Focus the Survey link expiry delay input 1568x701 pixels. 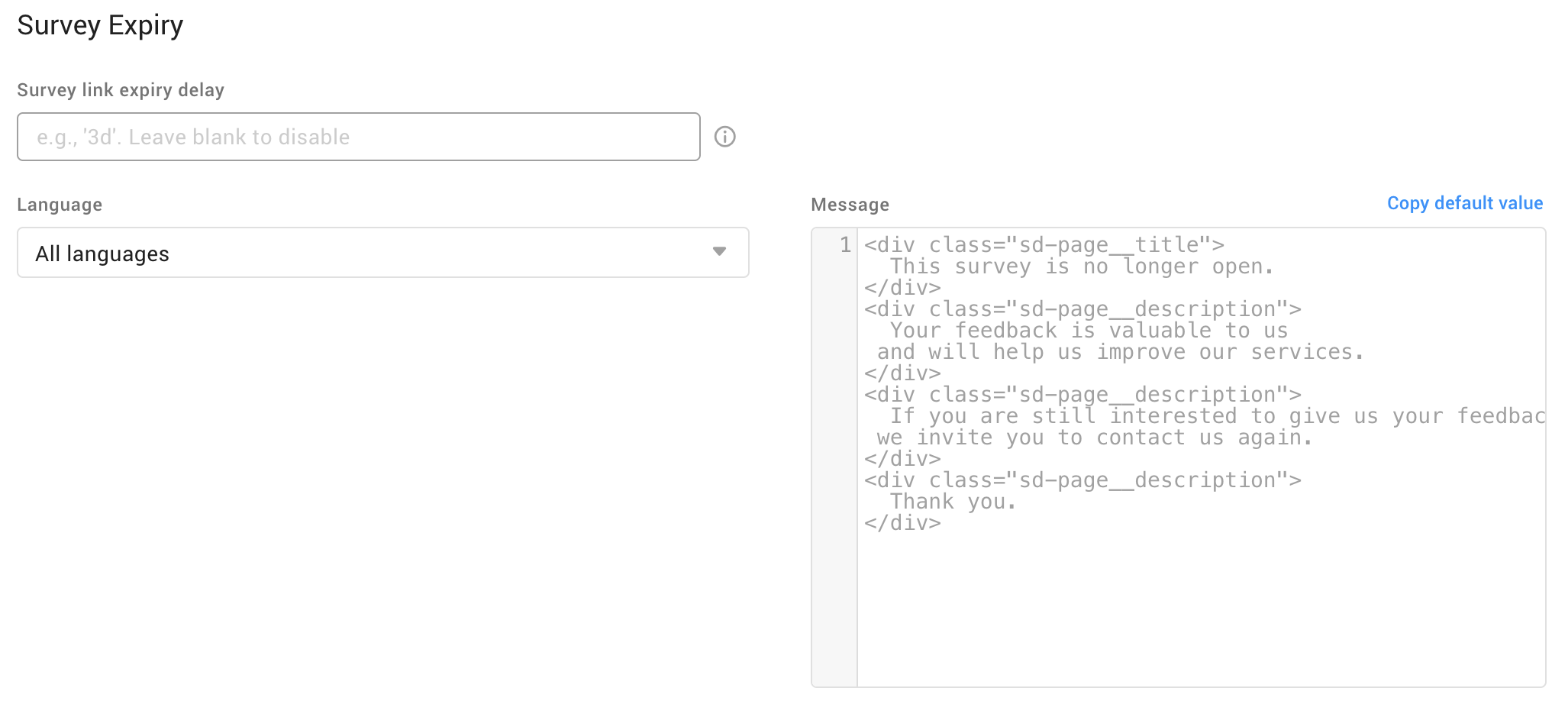pos(358,137)
